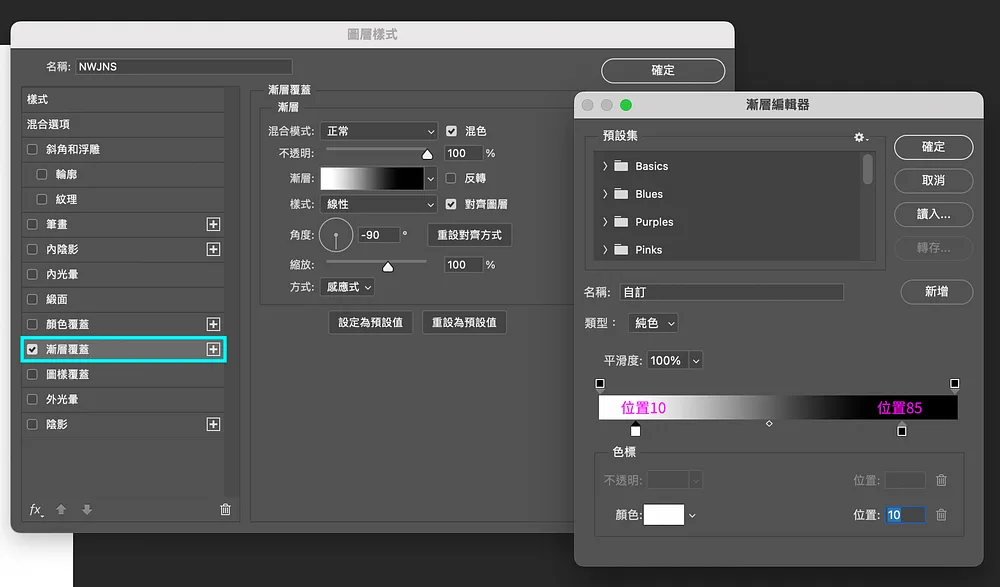Open the gradient picker dropdown arrow
The image size is (1000, 587).
430,179
